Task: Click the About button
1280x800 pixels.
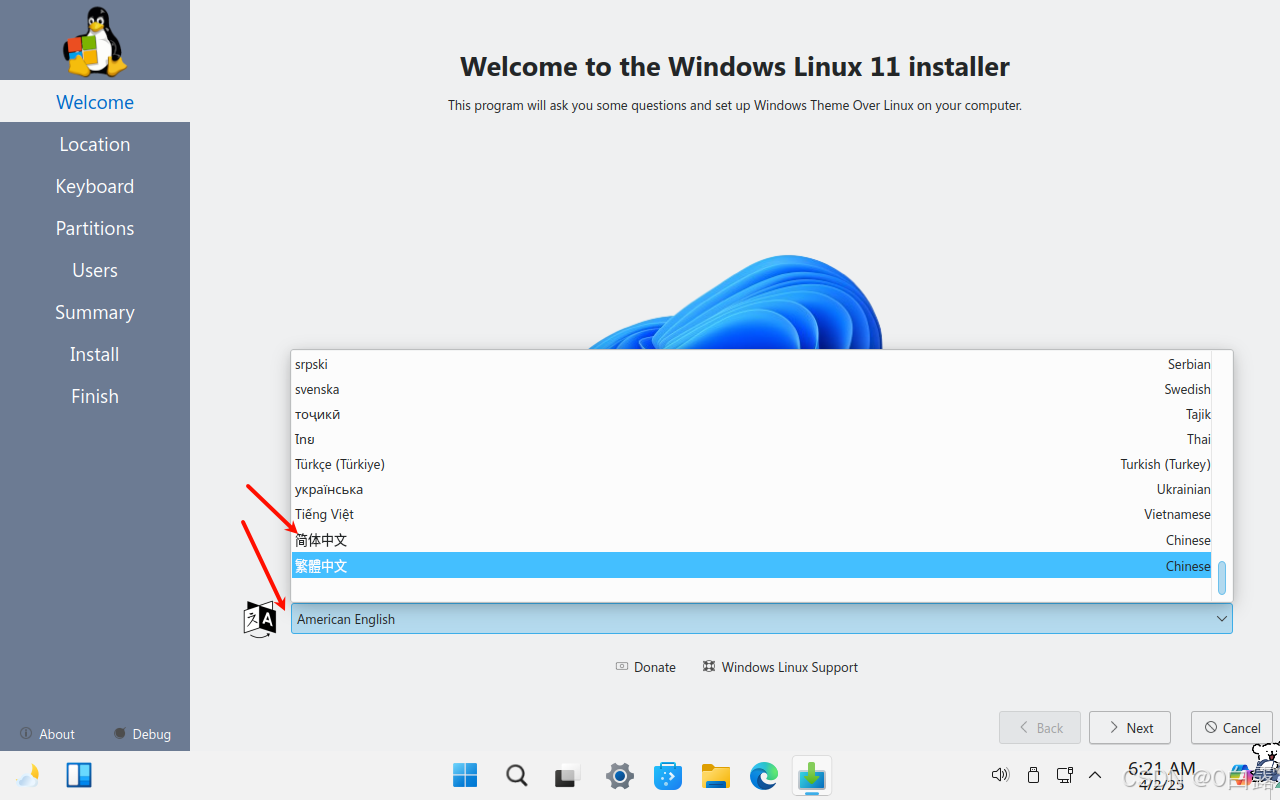Action: pyautogui.click(x=47, y=734)
